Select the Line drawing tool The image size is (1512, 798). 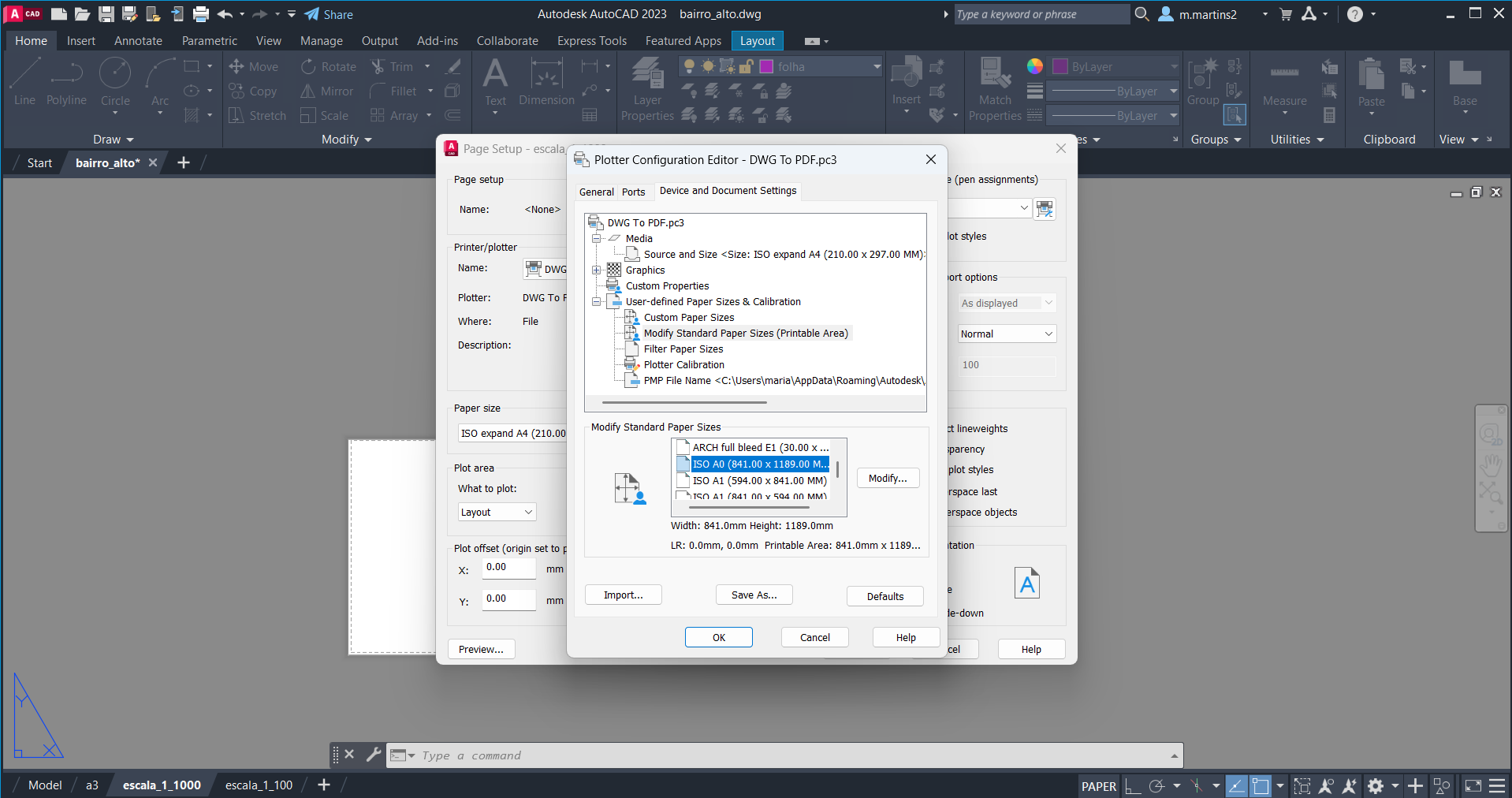click(24, 82)
